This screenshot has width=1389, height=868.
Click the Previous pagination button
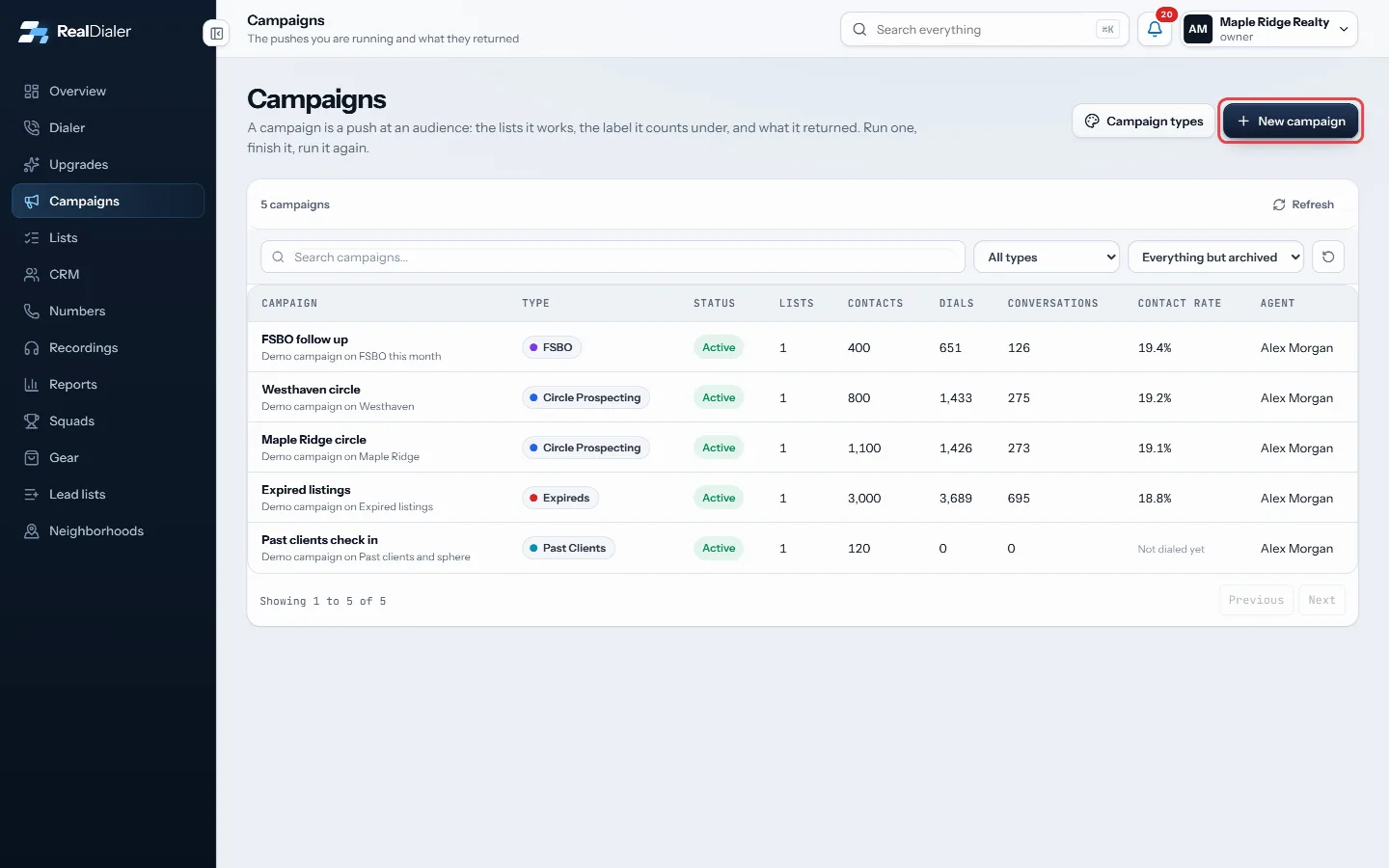click(1256, 600)
